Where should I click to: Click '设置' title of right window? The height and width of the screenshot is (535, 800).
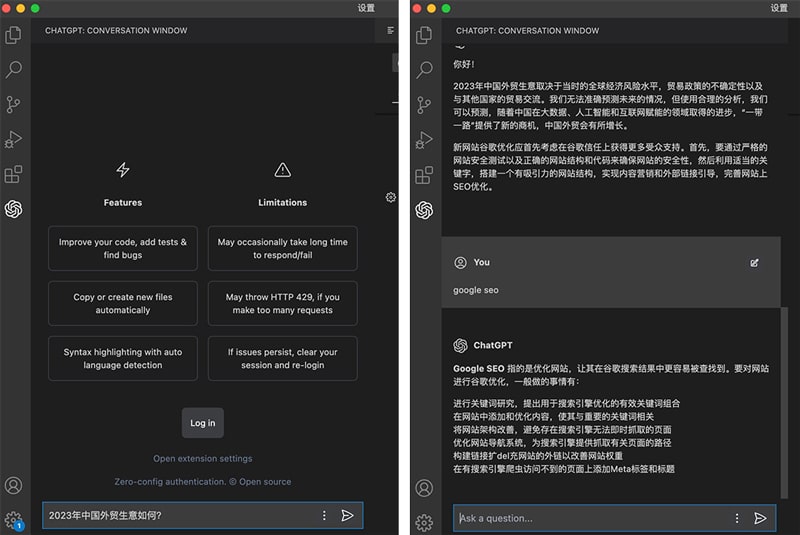pos(779,8)
